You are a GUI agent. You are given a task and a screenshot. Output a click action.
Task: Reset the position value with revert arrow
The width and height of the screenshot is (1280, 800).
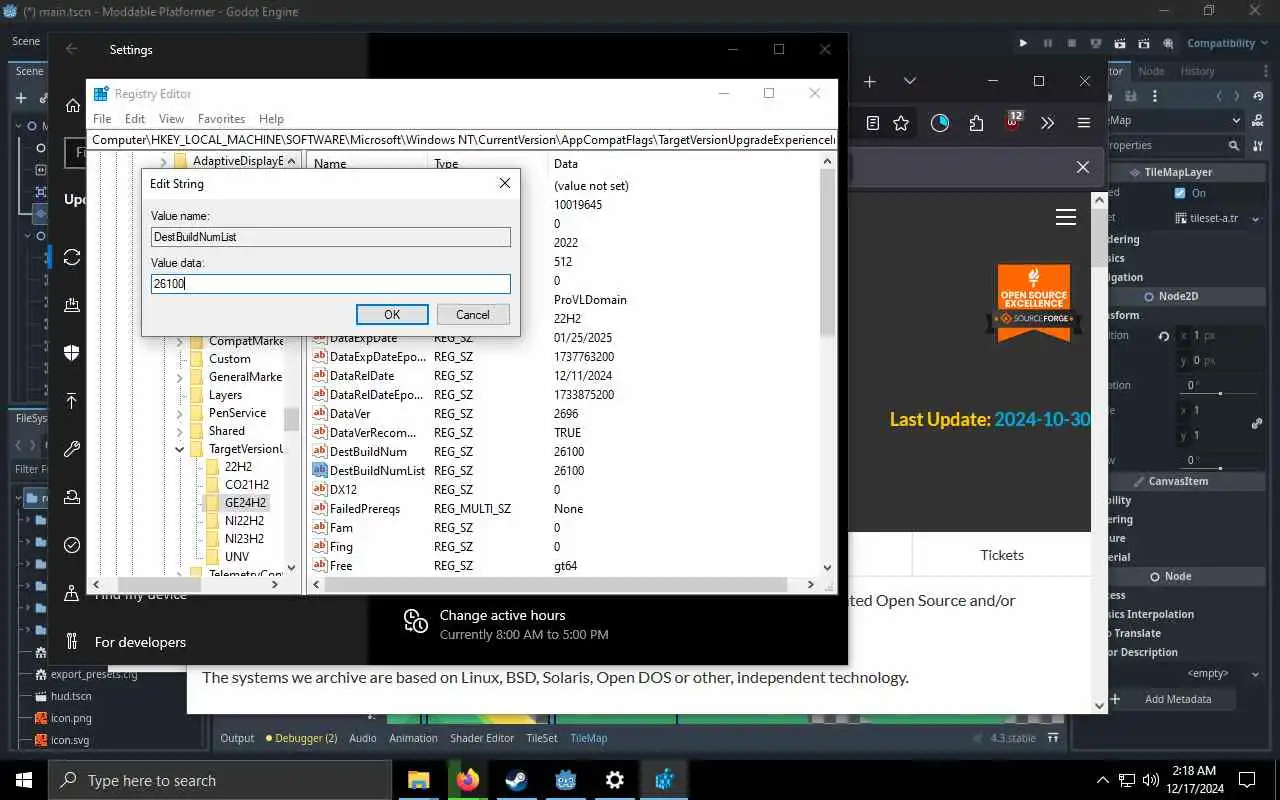pyautogui.click(x=1163, y=336)
